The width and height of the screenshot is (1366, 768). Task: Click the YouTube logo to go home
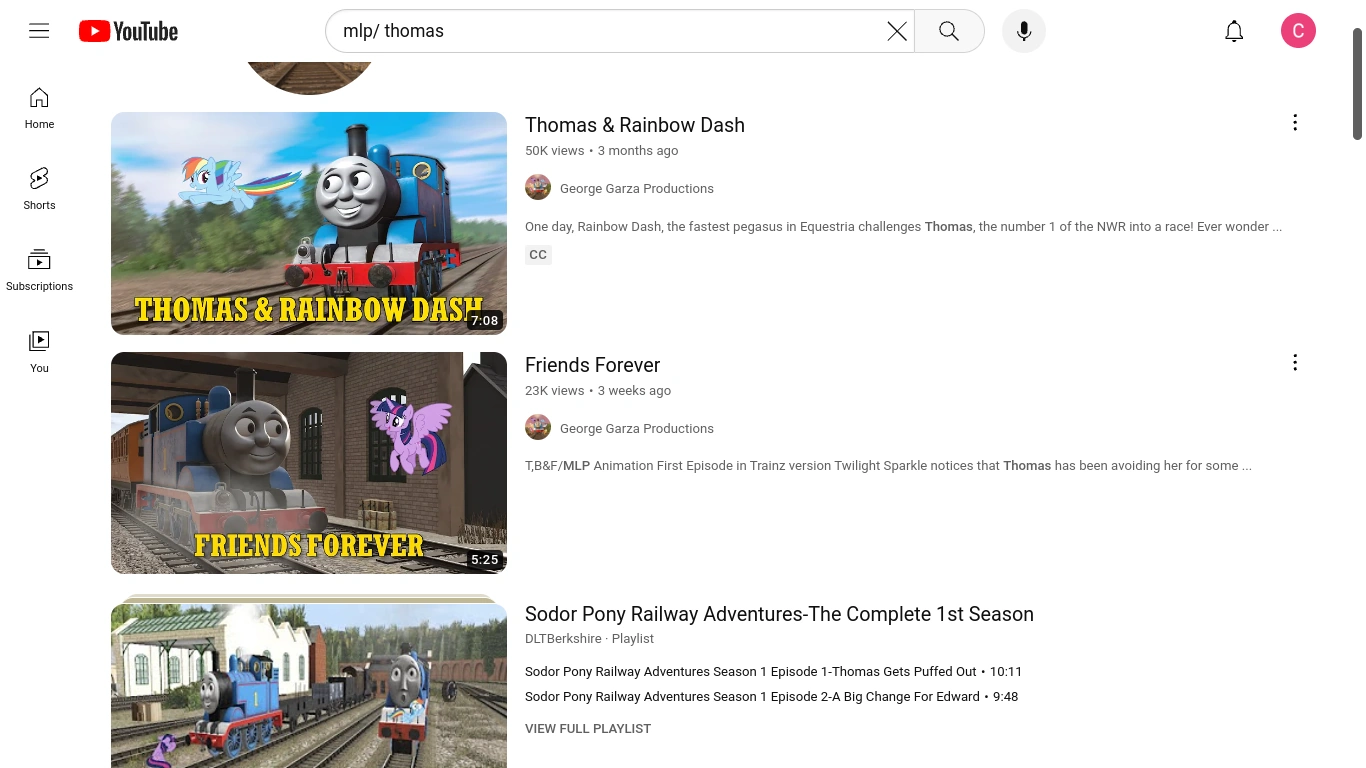click(128, 31)
